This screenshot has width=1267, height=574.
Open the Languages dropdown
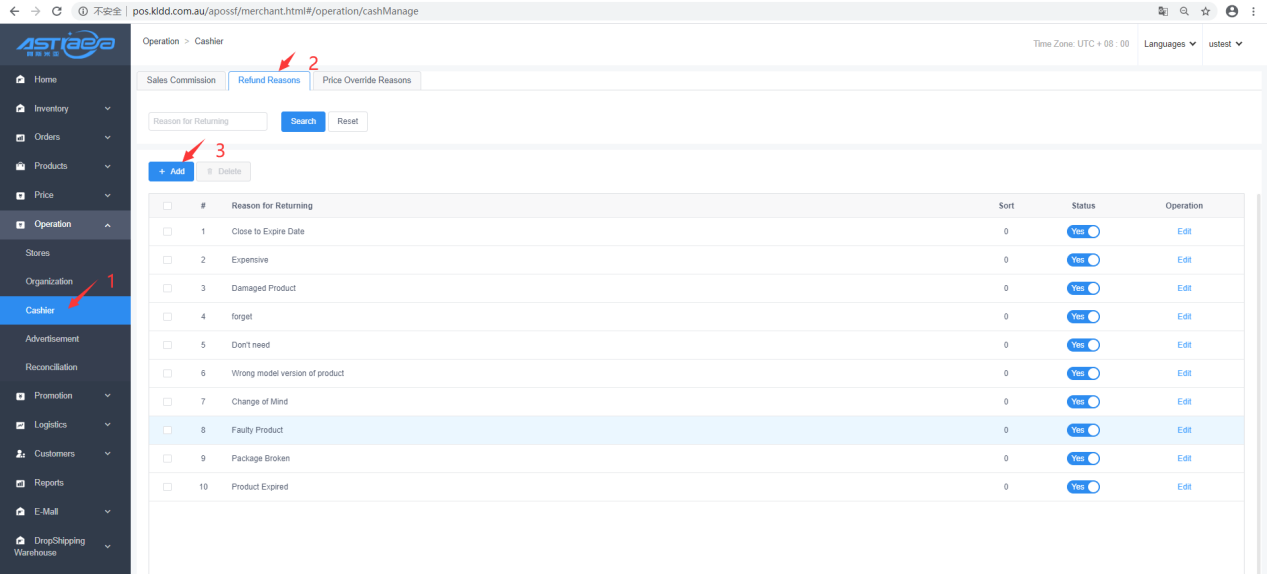pos(1170,44)
